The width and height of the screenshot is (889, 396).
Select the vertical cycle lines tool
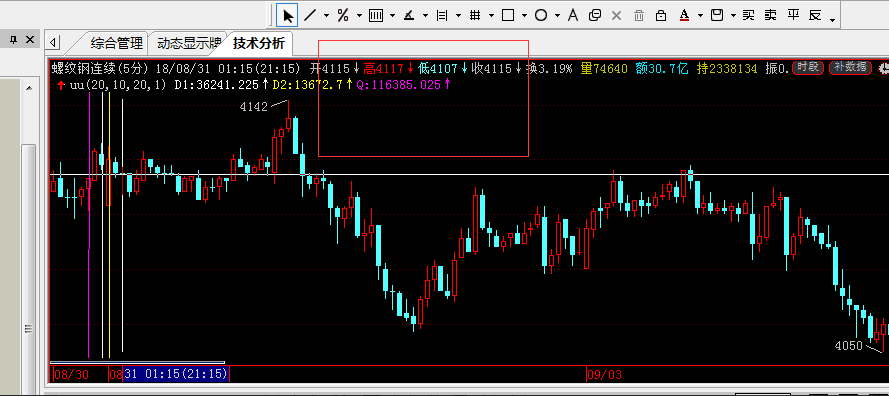pyautogui.click(x=375, y=15)
